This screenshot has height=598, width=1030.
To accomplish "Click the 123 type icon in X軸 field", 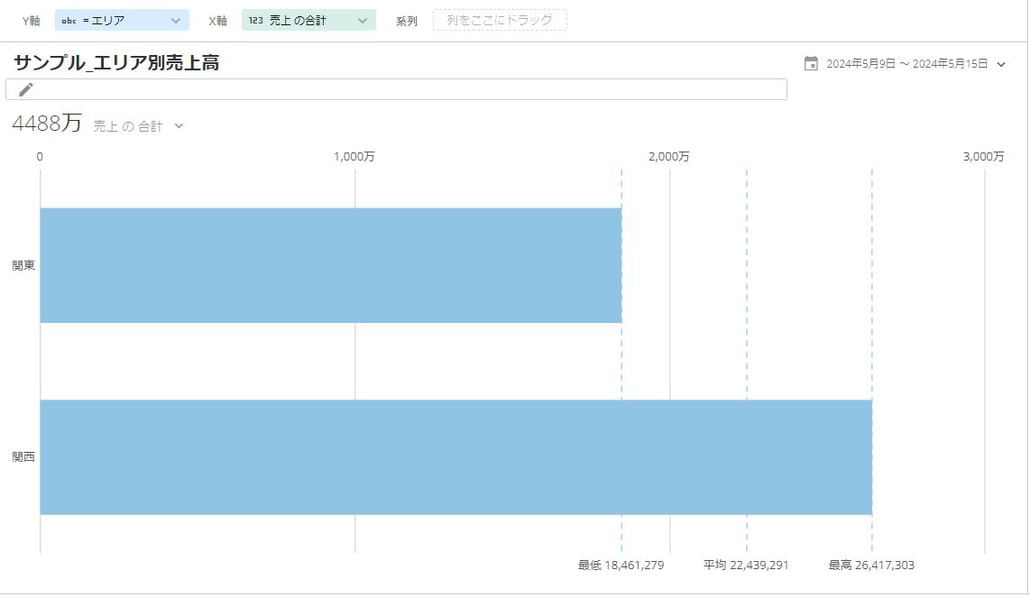I will click(x=256, y=21).
